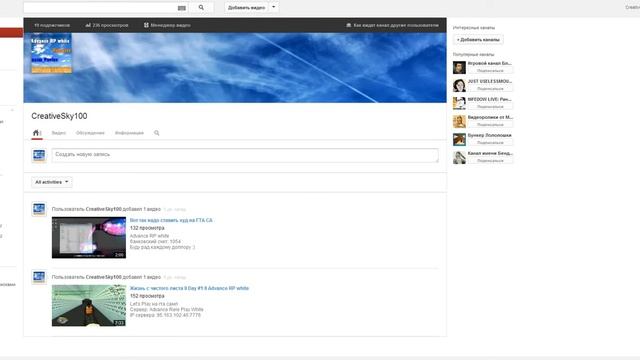Screen dimensions: 640x360
Task: Click the '132 просмотра' view count text
Action: [x=147, y=228]
